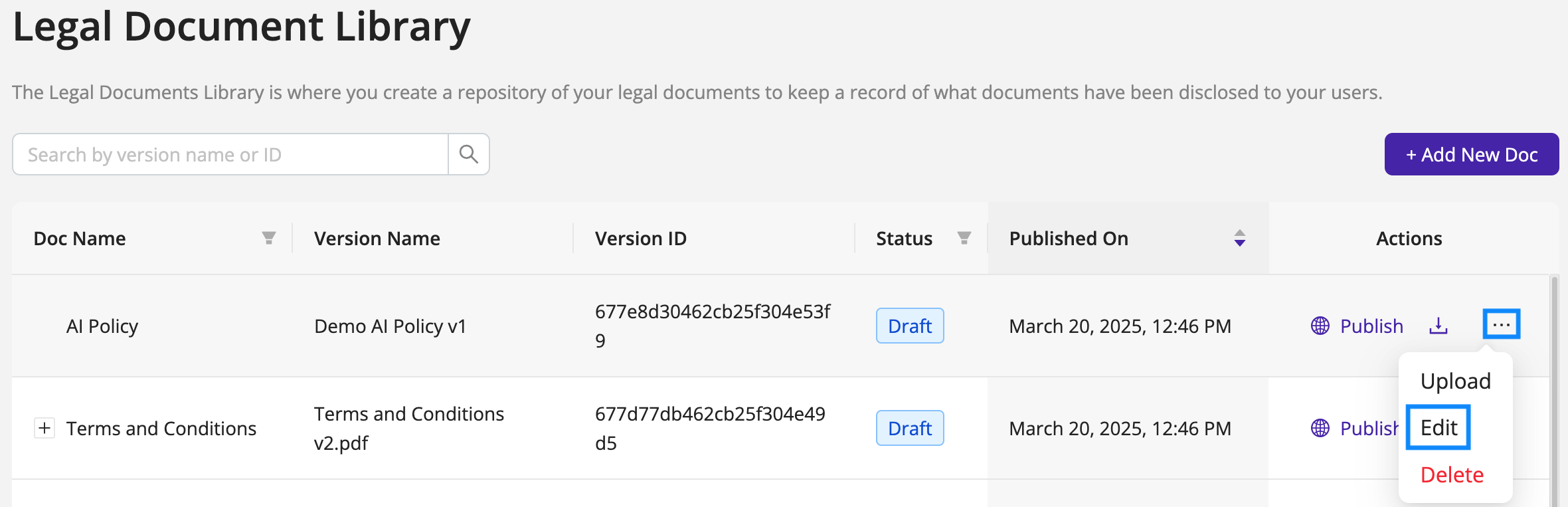Click Draft badge for Terms and Conditions
1568x507 pixels.
(x=910, y=428)
